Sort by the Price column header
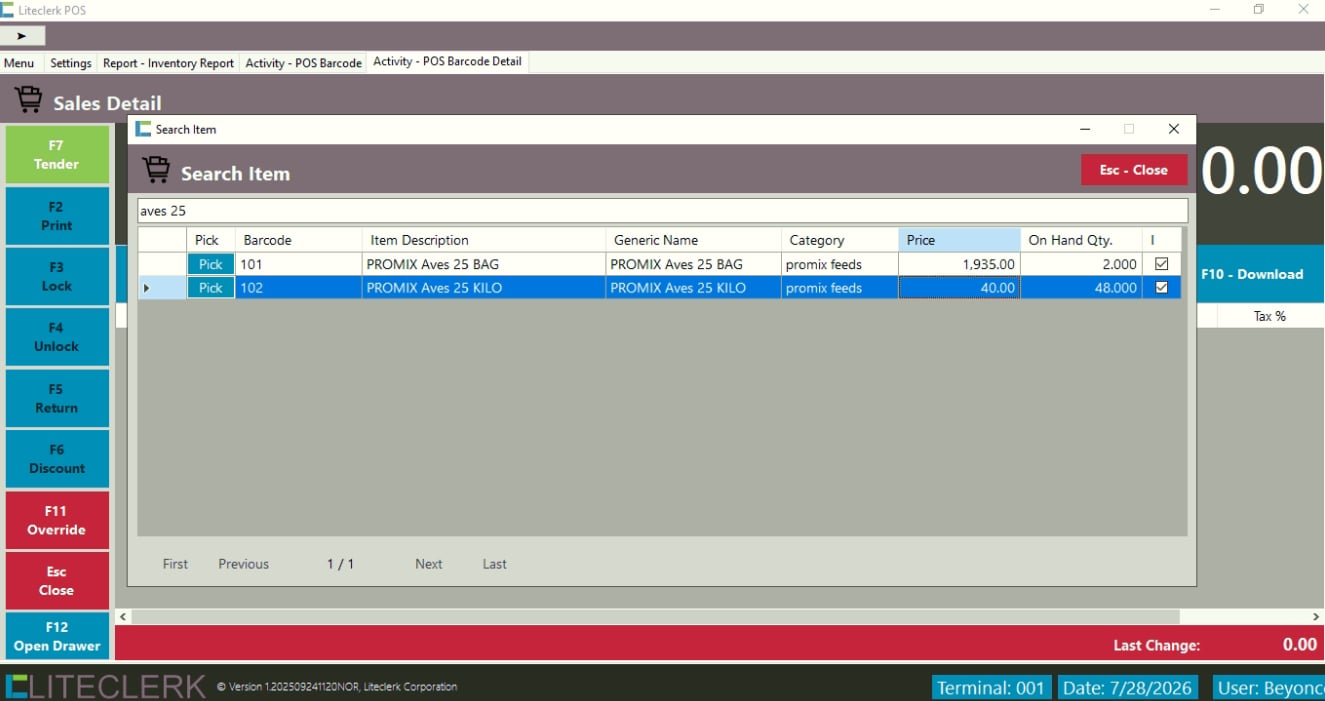The image size is (1325, 701). pos(959,240)
